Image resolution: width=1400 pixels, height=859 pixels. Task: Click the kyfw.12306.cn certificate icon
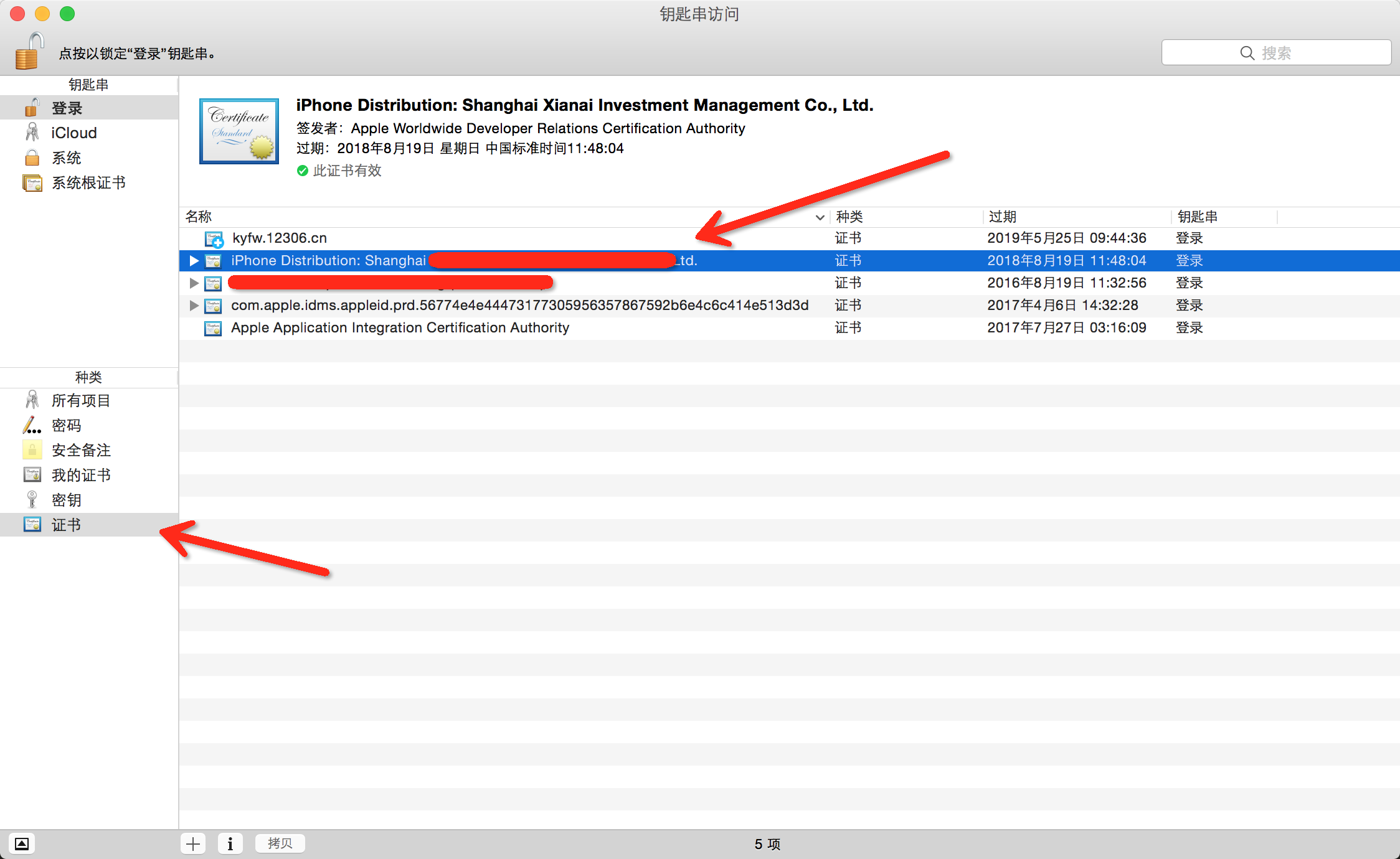pos(214,239)
